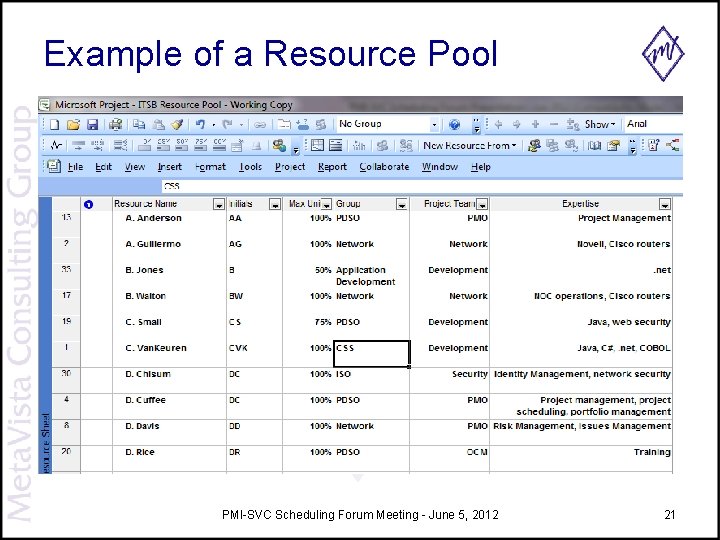The height and width of the screenshot is (540, 720).
Task: Click the OCM project team cell
Action: point(450,458)
